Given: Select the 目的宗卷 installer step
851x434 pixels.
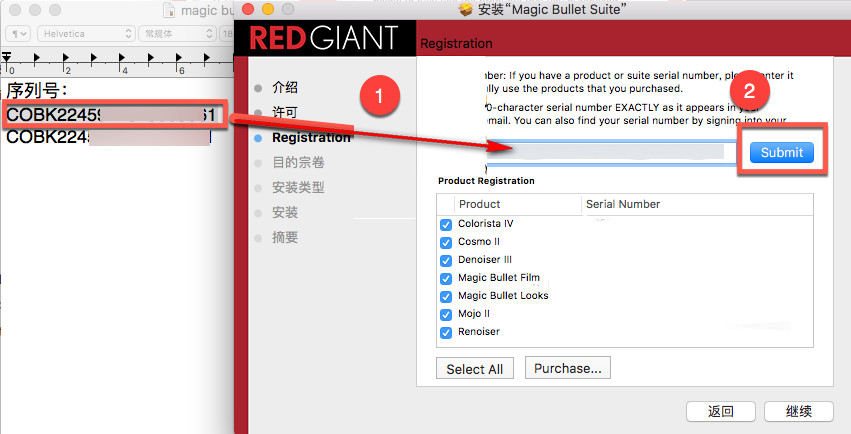Looking at the screenshot, I should pos(299,162).
